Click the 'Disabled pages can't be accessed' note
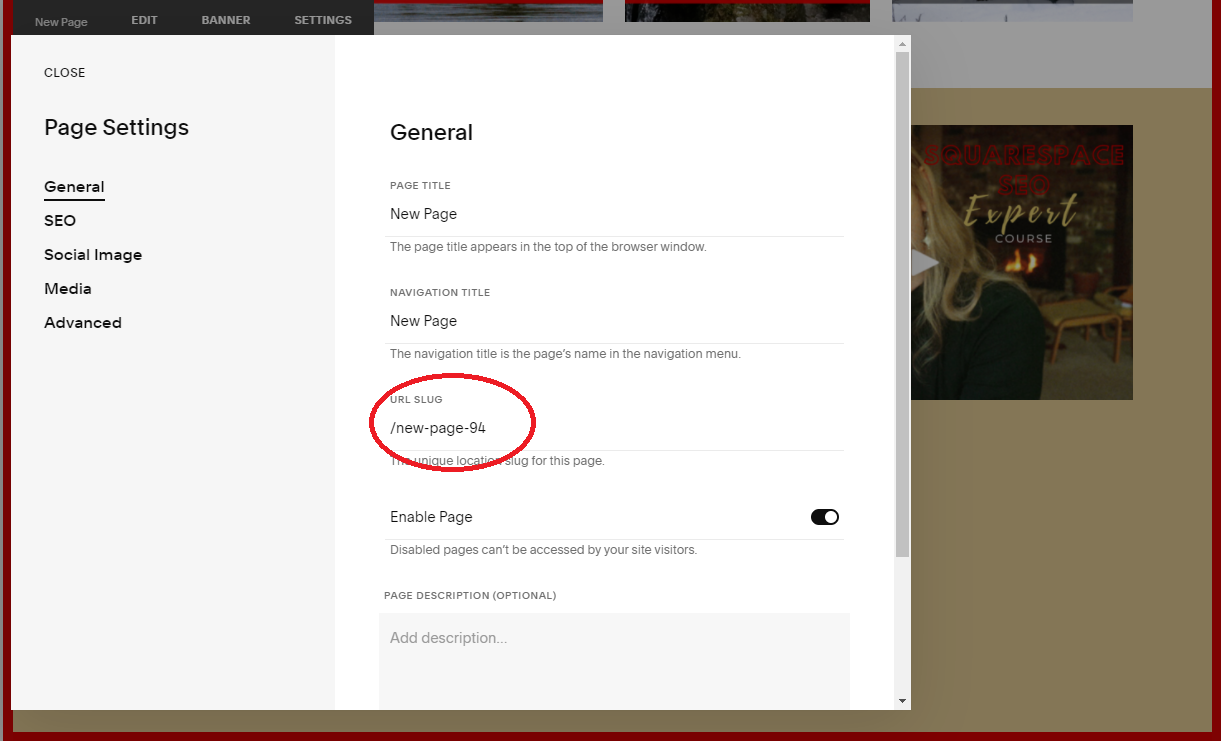The width and height of the screenshot is (1221, 741). click(x=543, y=550)
